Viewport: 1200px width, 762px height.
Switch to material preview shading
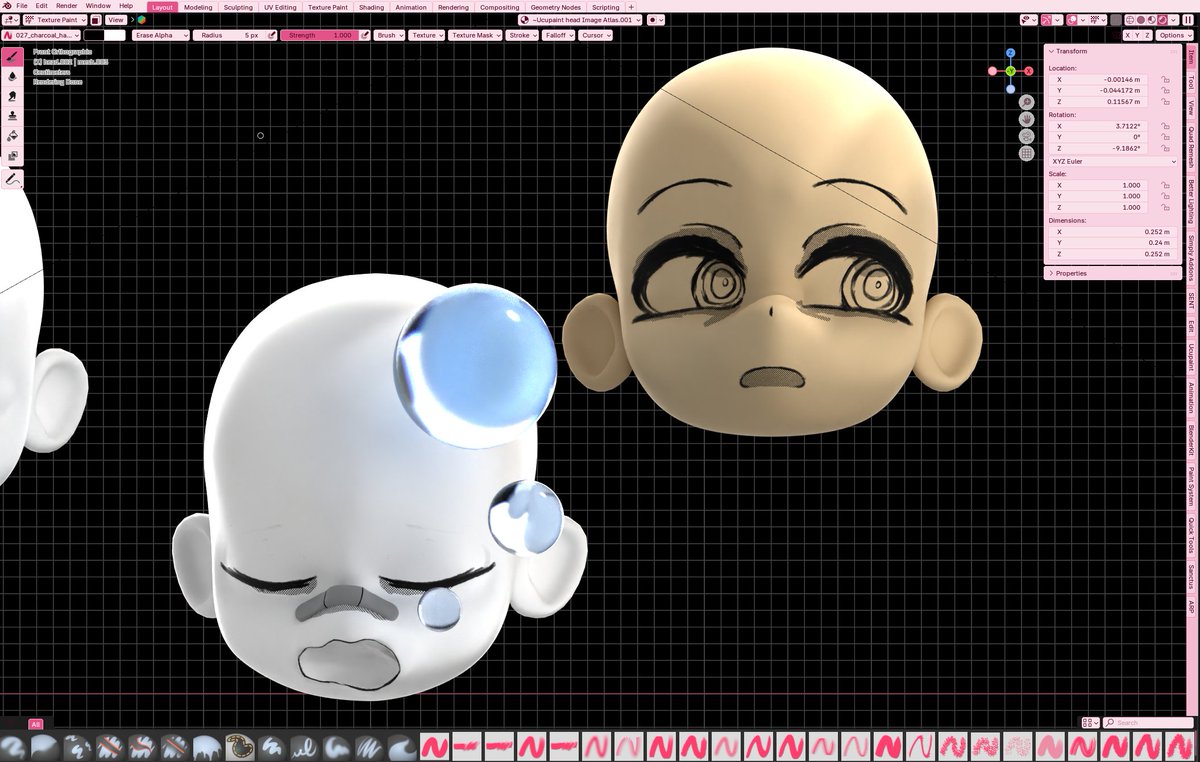1151,19
